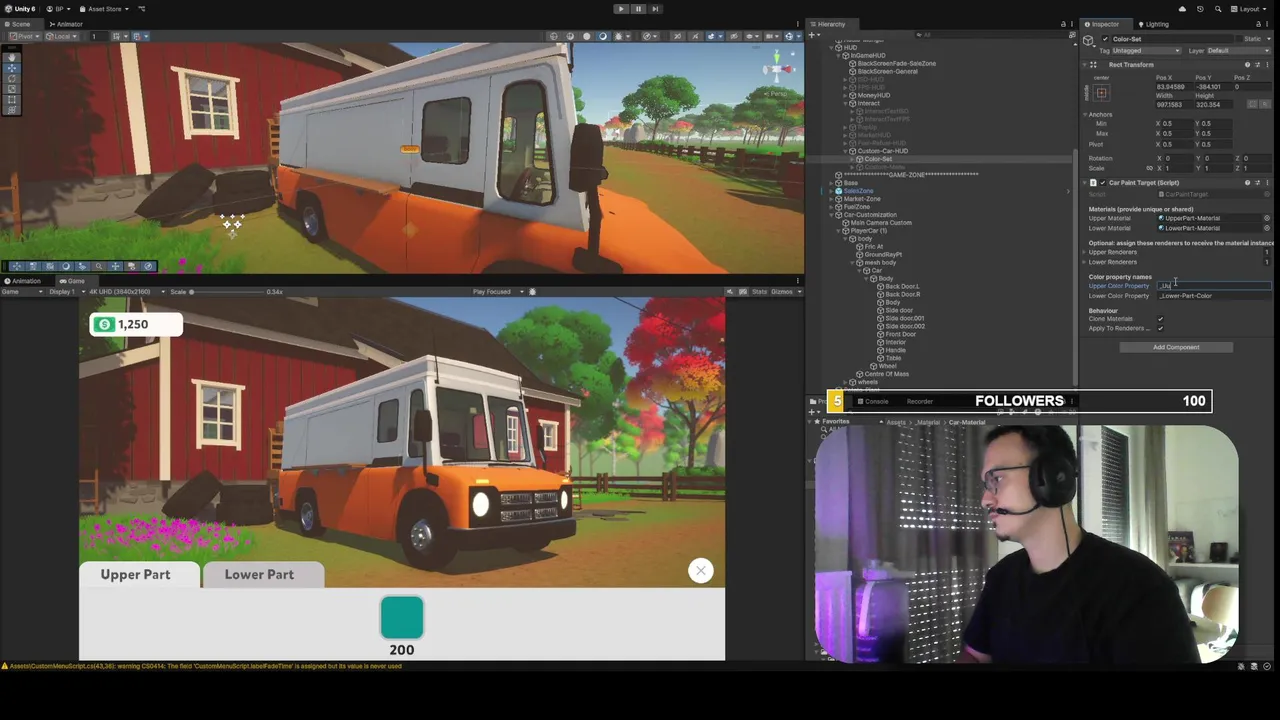Click the Pause button in top toolbar
This screenshot has width=1280, height=720.
[x=637, y=9]
